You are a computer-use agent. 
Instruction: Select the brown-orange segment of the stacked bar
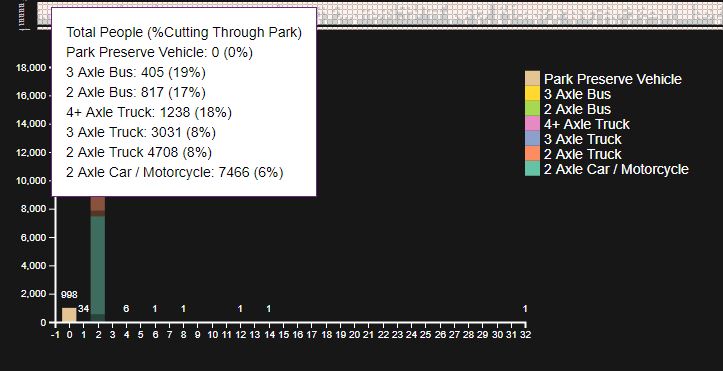pyautogui.click(x=98, y=203)
